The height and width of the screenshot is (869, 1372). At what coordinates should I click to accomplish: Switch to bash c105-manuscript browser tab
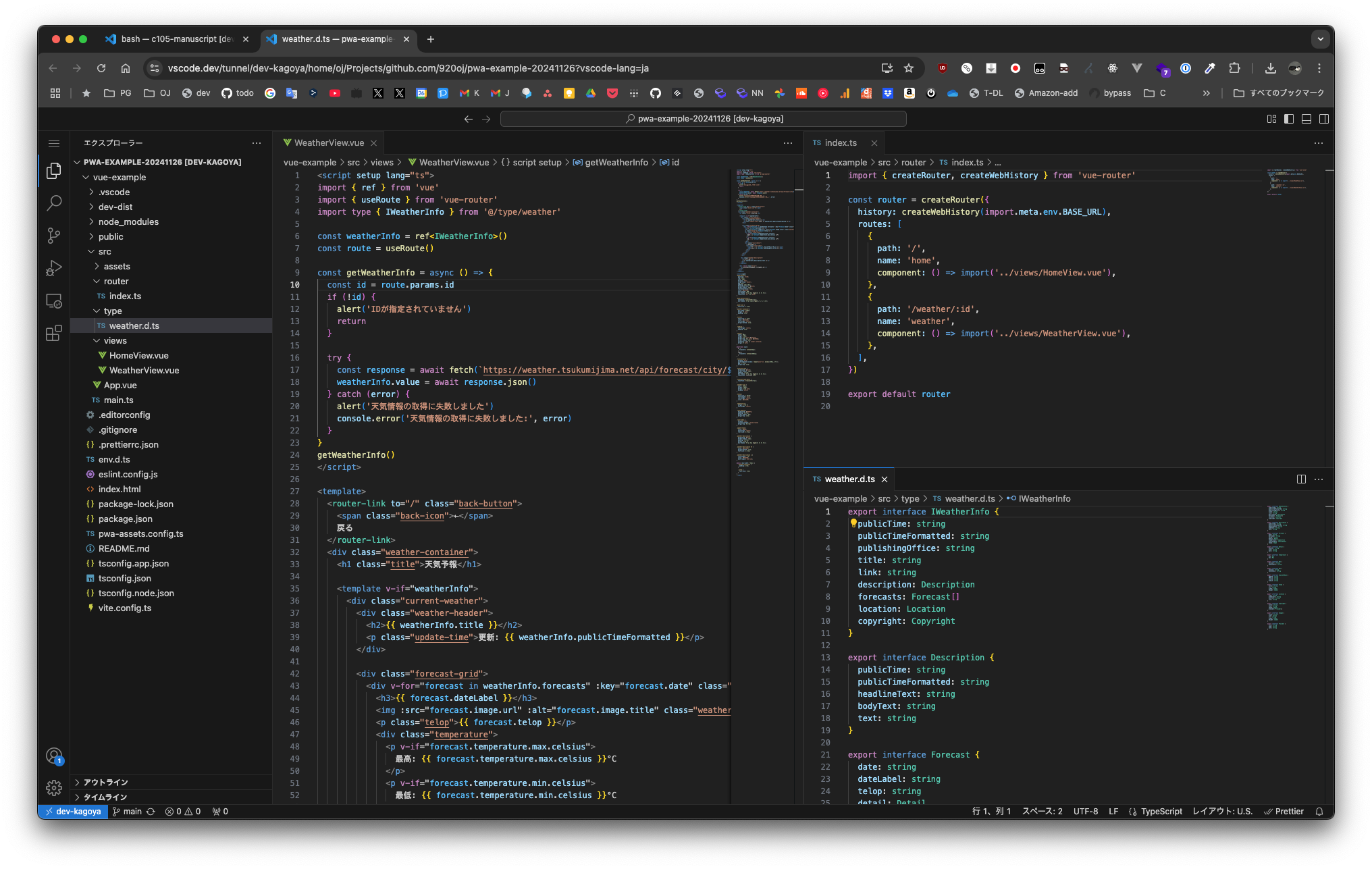(177, 39)
